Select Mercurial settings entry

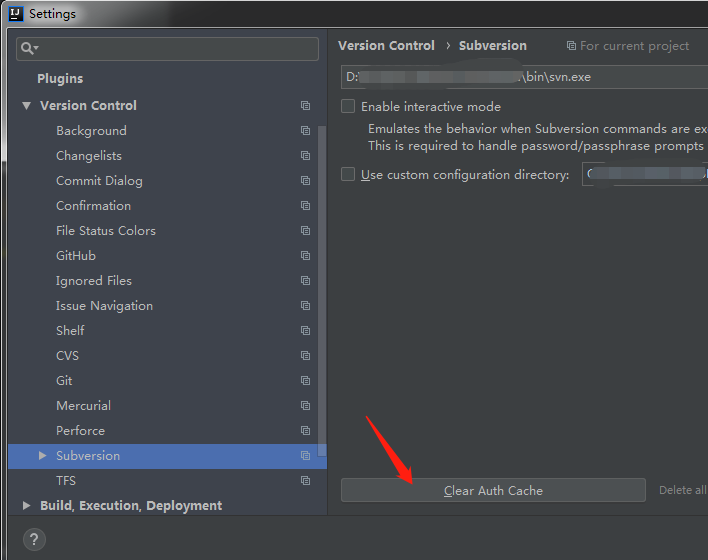click(84, 406)
